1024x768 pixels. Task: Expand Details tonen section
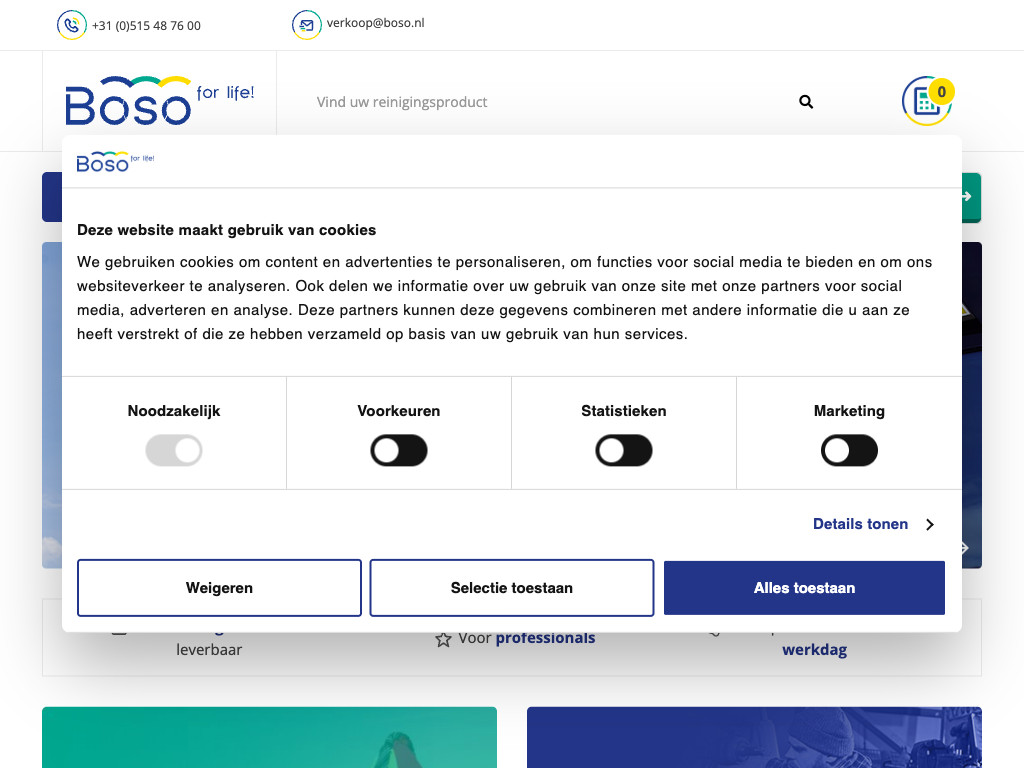click(x=860, y=524)
